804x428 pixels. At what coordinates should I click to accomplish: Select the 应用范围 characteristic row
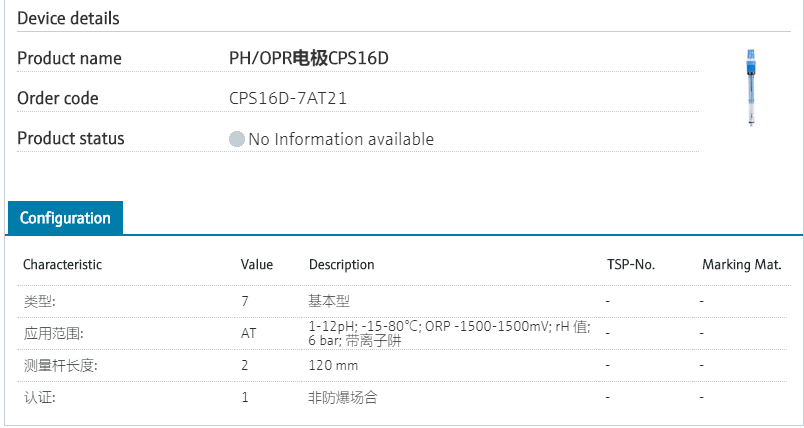click(x=53, y=333)
